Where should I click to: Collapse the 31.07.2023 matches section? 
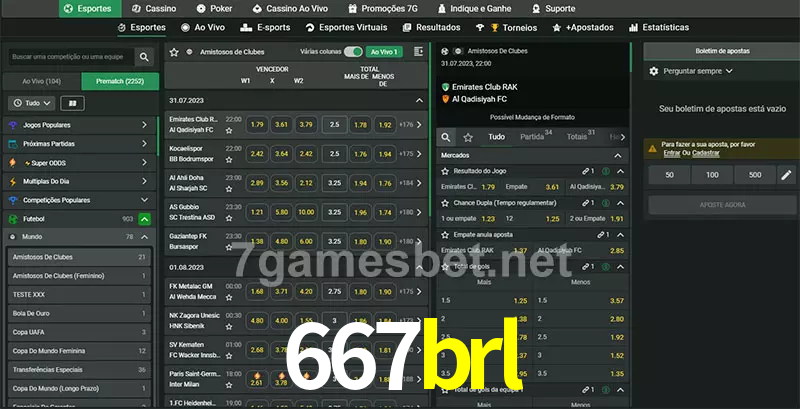point(419,100)
